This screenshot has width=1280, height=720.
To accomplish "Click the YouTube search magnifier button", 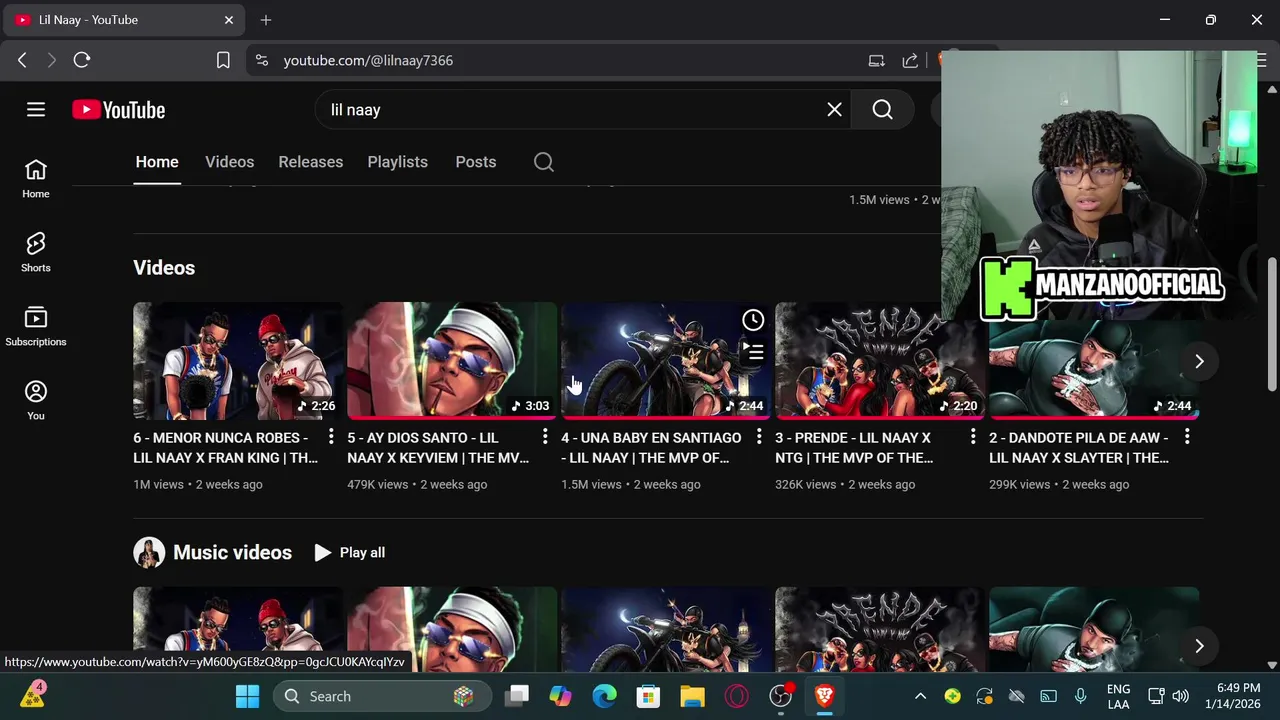I will pyautogui.click(x=882, y=110).
